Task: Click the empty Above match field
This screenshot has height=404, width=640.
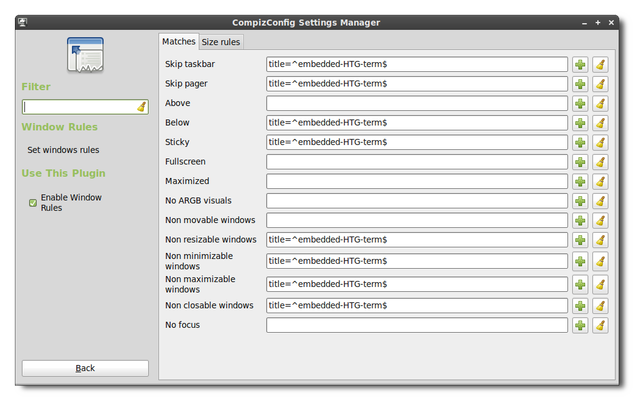Action: click(417, 104)
